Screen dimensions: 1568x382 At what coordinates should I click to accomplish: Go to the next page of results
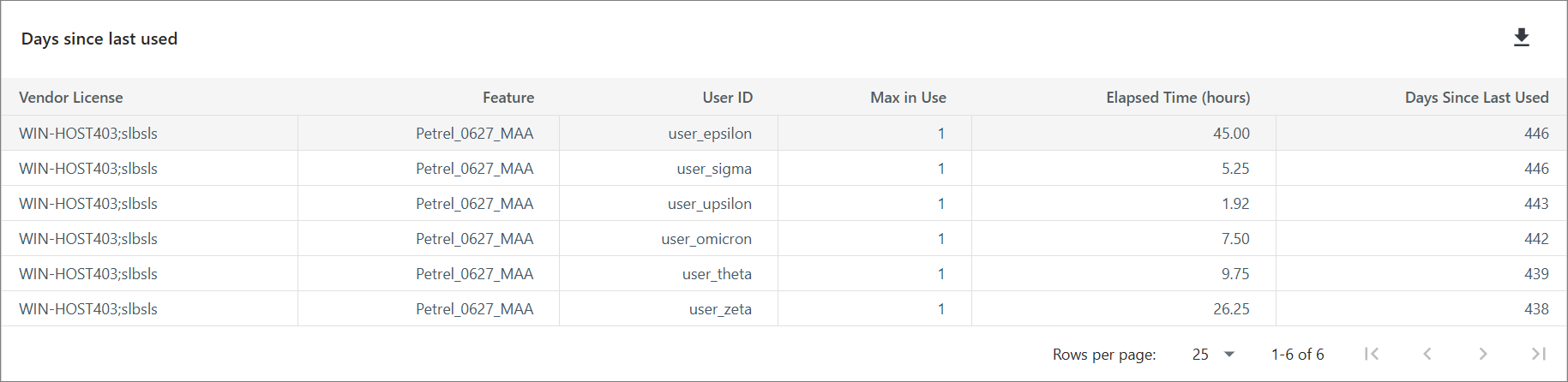(x=1483, y=354)
